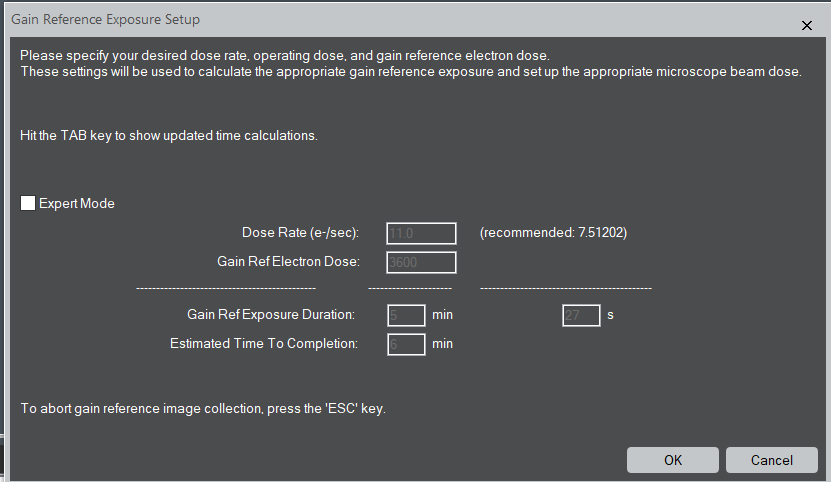Image resolution: width=831 pixels, height=482 pixels.
Task: Enable the Expert Mode checkbox
Action: 28,203
